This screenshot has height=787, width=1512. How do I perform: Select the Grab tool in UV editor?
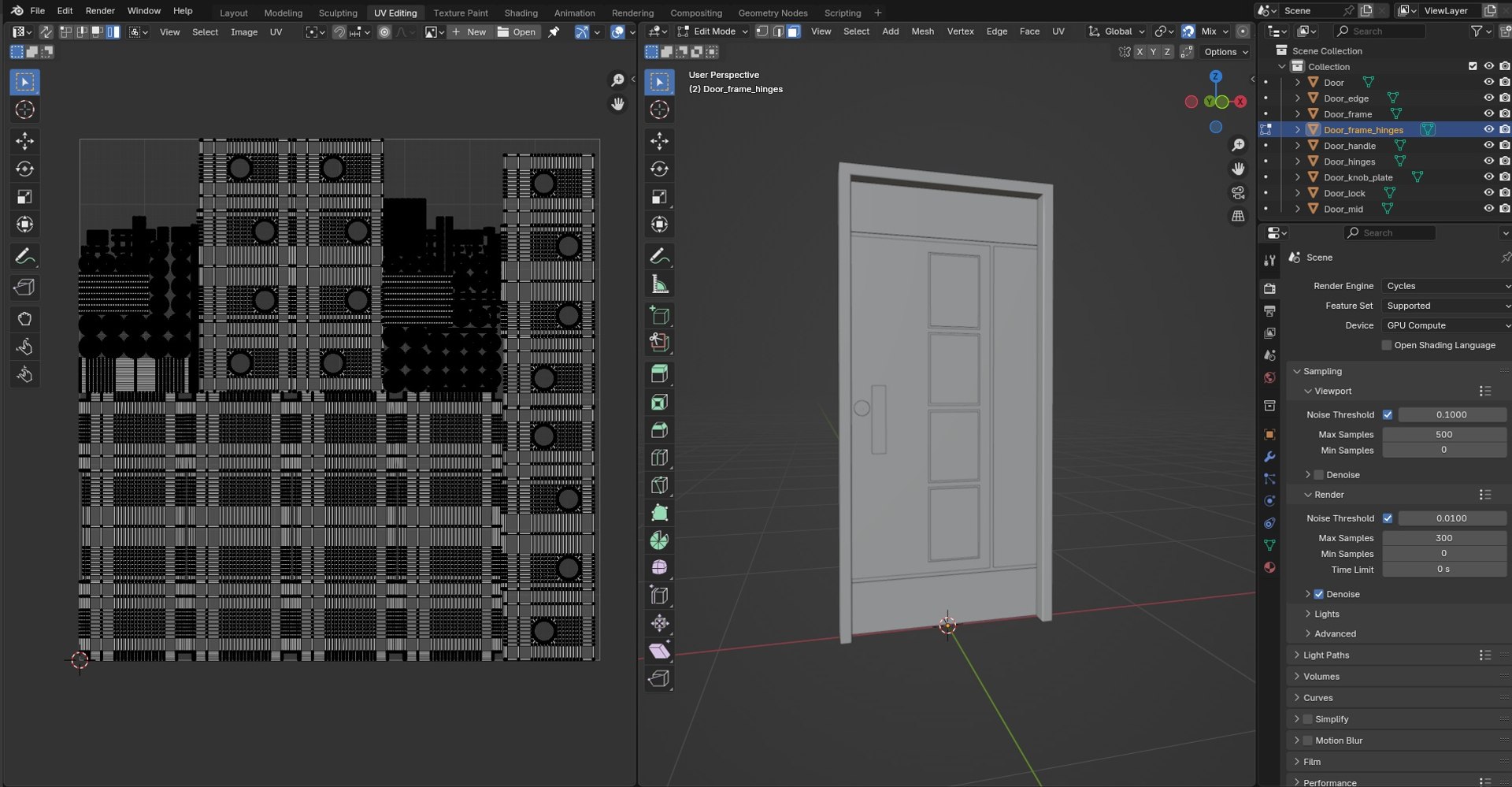pyautogui.click(x=24, y=319)
